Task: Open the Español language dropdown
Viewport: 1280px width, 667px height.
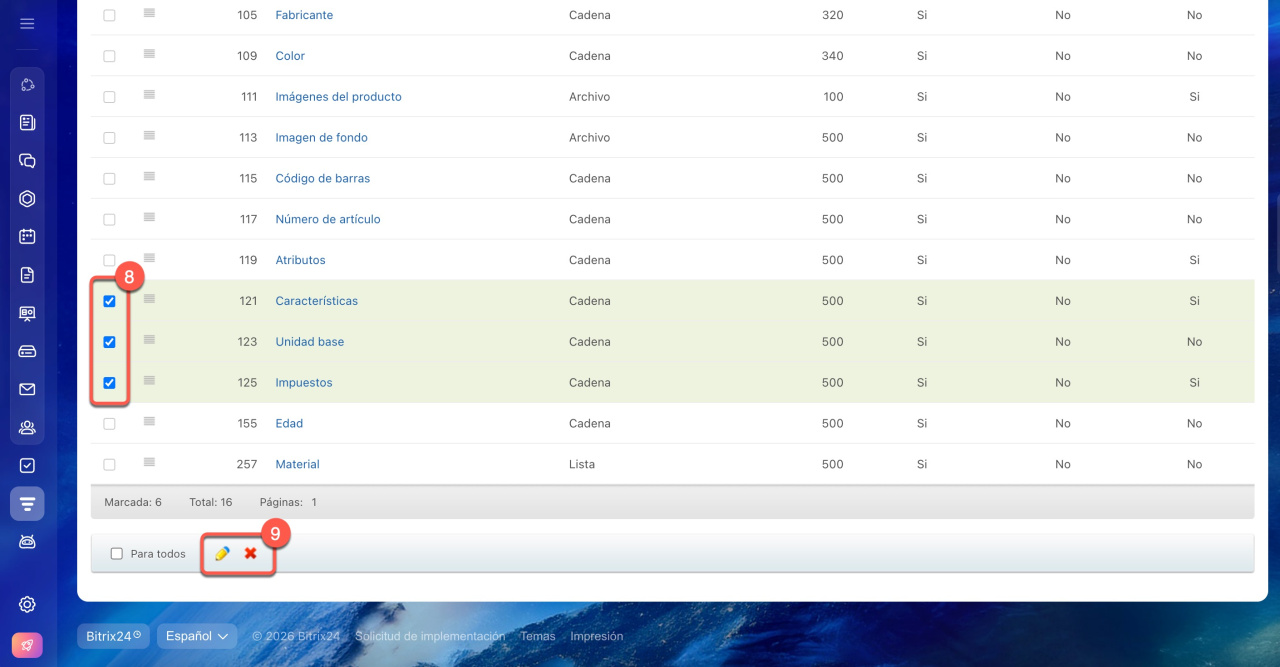Action: coord(197,636)
